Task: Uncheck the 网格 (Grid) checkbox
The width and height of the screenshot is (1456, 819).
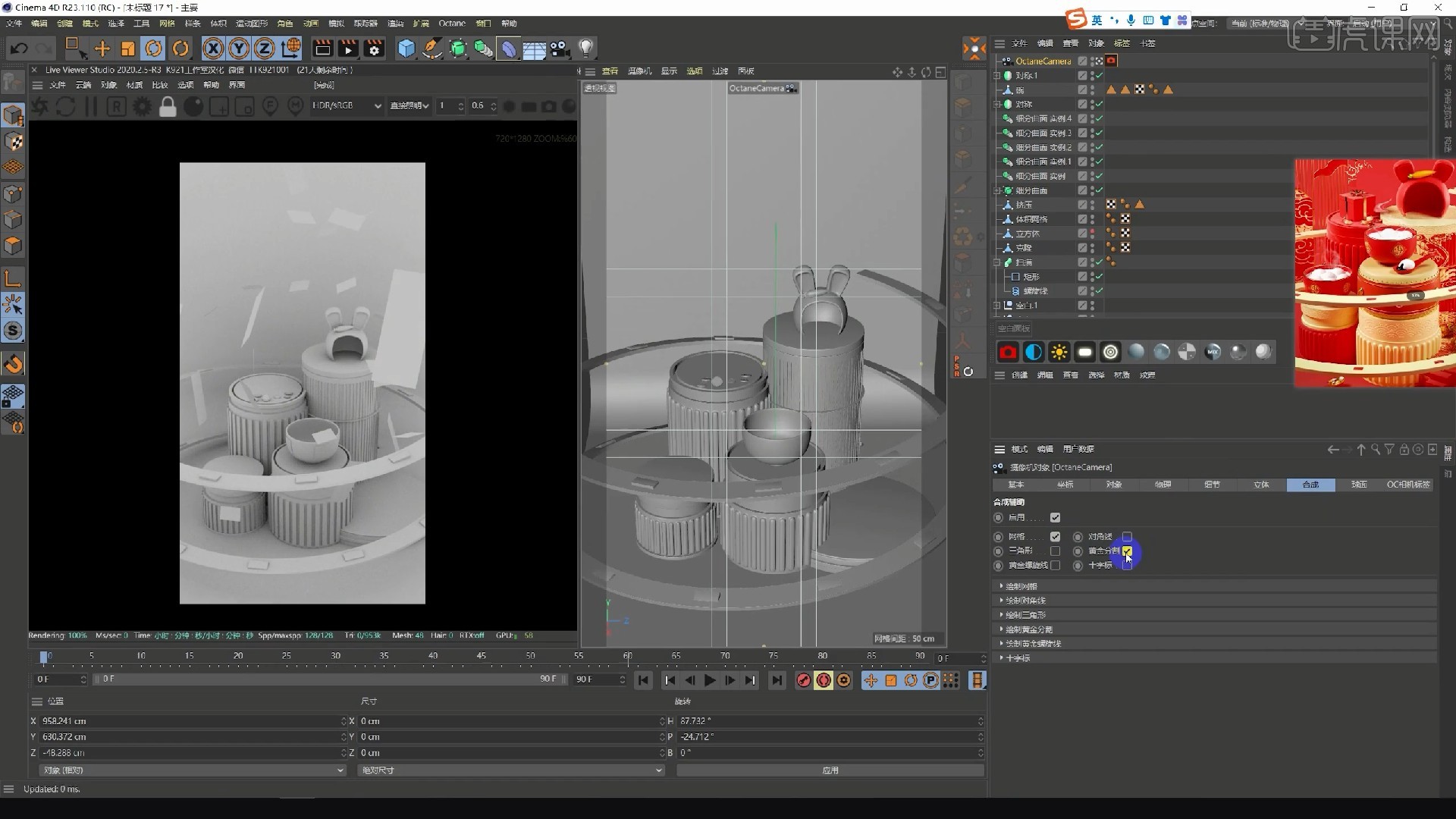Action: click(1055, 536)
